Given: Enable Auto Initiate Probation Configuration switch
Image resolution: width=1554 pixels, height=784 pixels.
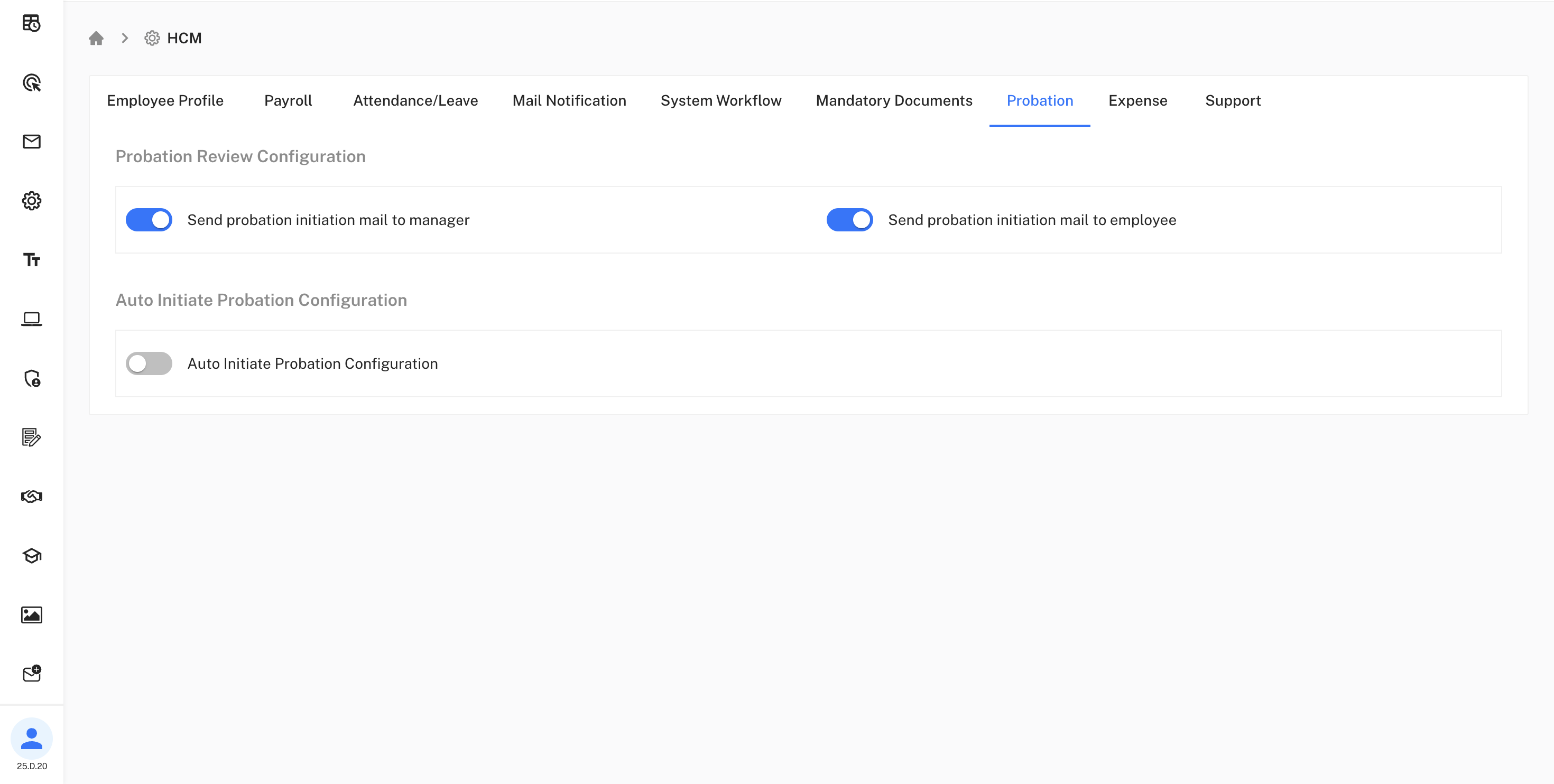Looking at the screenshot, I should 149,363.
